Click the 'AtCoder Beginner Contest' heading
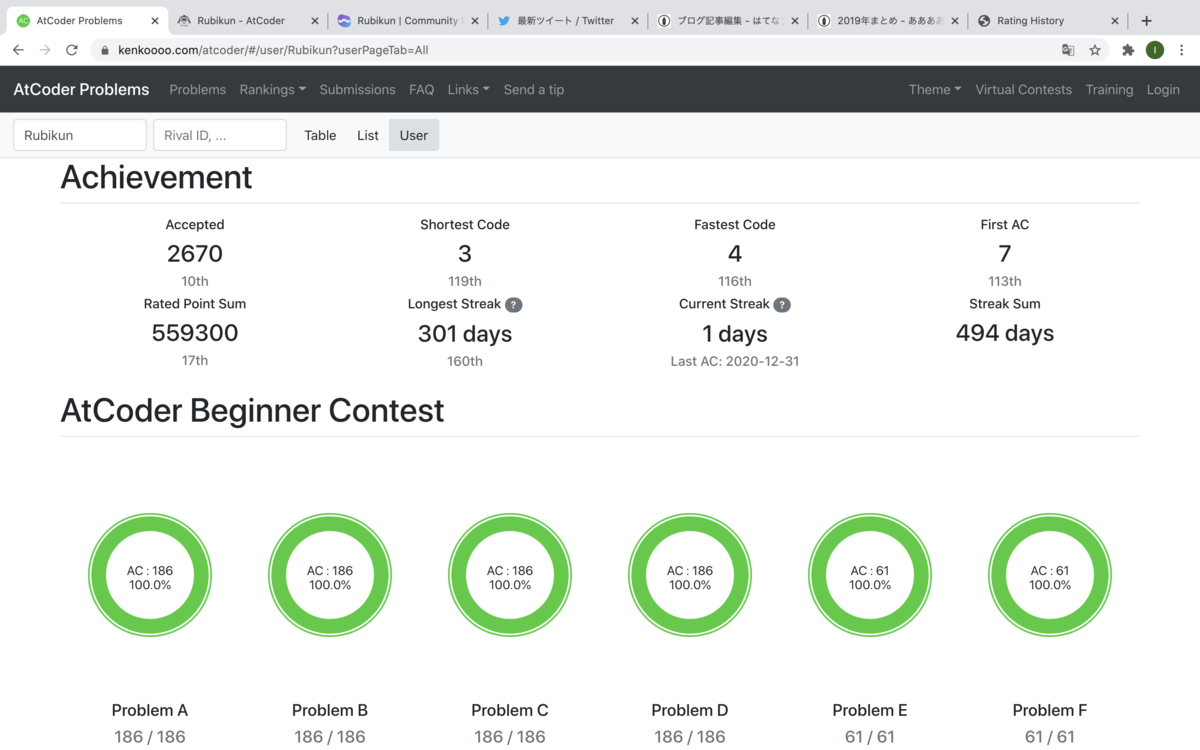This screenshot has height=750, width=1200. pos(252,411)
